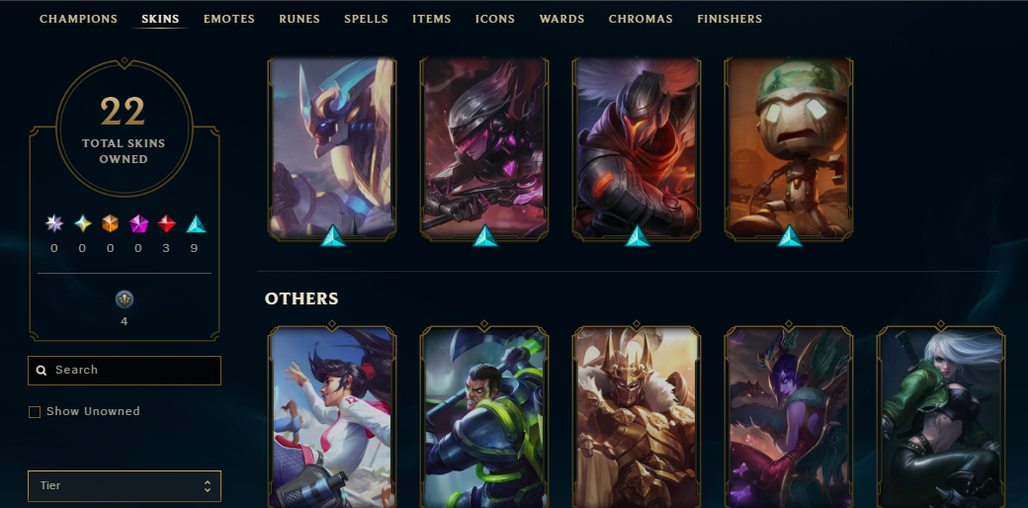Click the Tier dropdown arrows
The width and height of the screenshot is (1028, 508).
(x=207, y=486)
